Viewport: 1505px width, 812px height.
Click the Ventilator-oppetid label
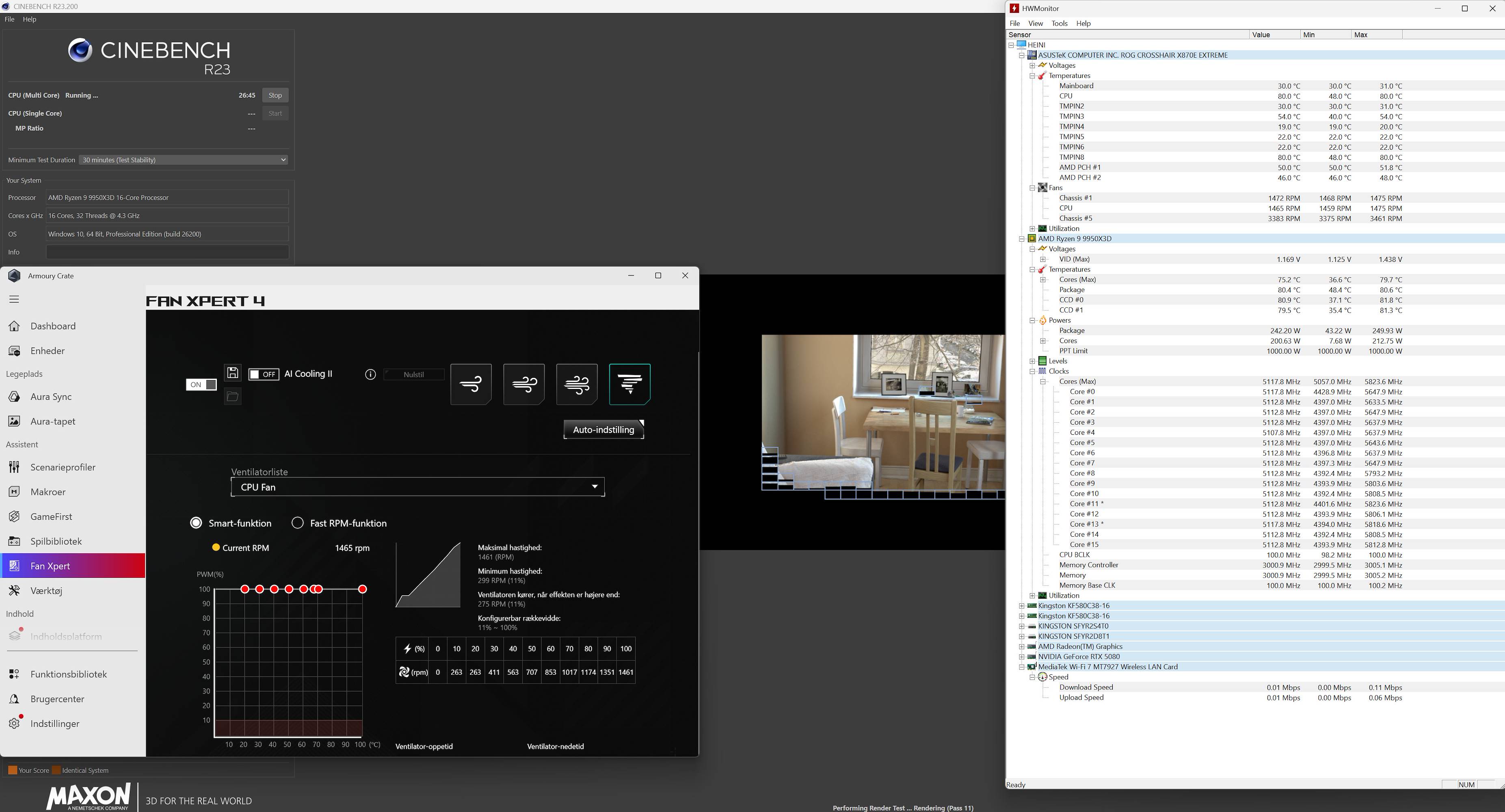424,746
